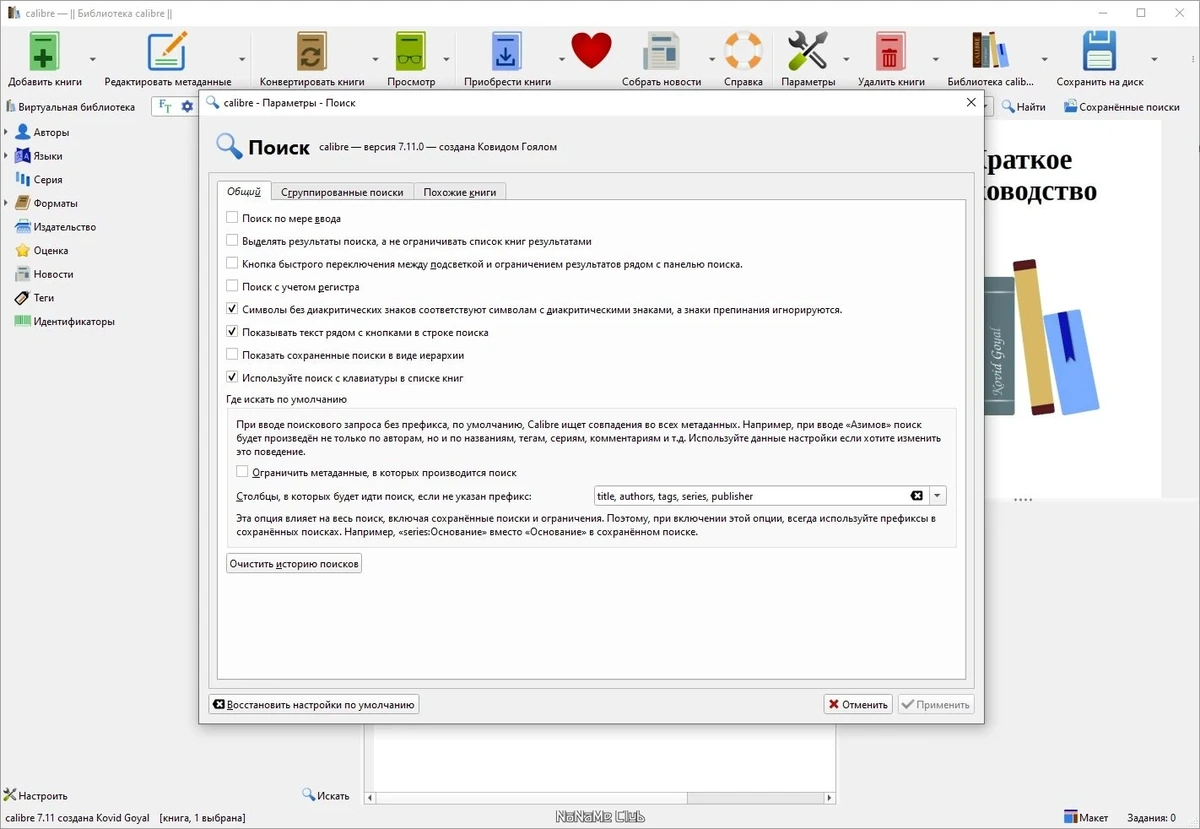Screen dimensions: 1200x829
Task: Open Собрать новости dropdown arrow
Action: (x=711, y=58)
